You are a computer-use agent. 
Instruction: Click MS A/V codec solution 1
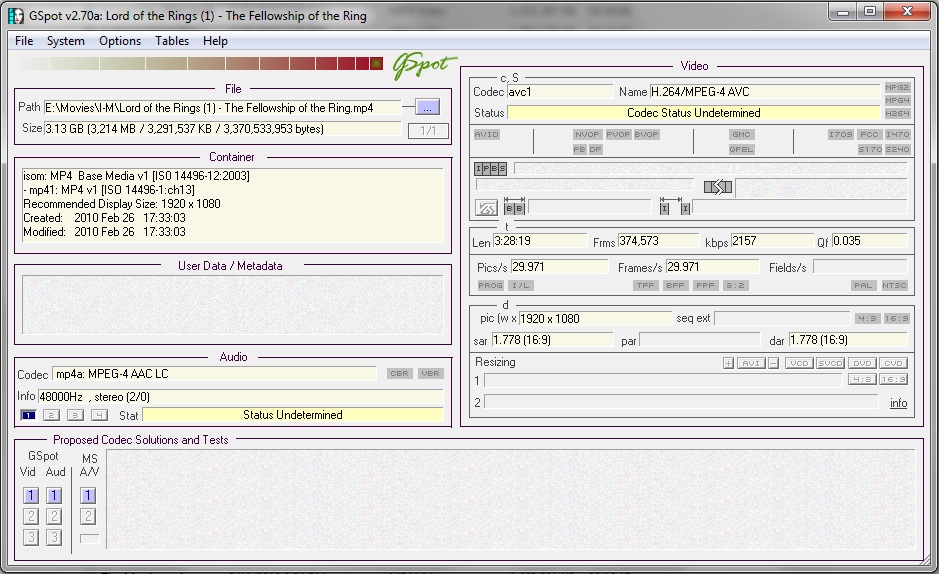pos(87,496)
